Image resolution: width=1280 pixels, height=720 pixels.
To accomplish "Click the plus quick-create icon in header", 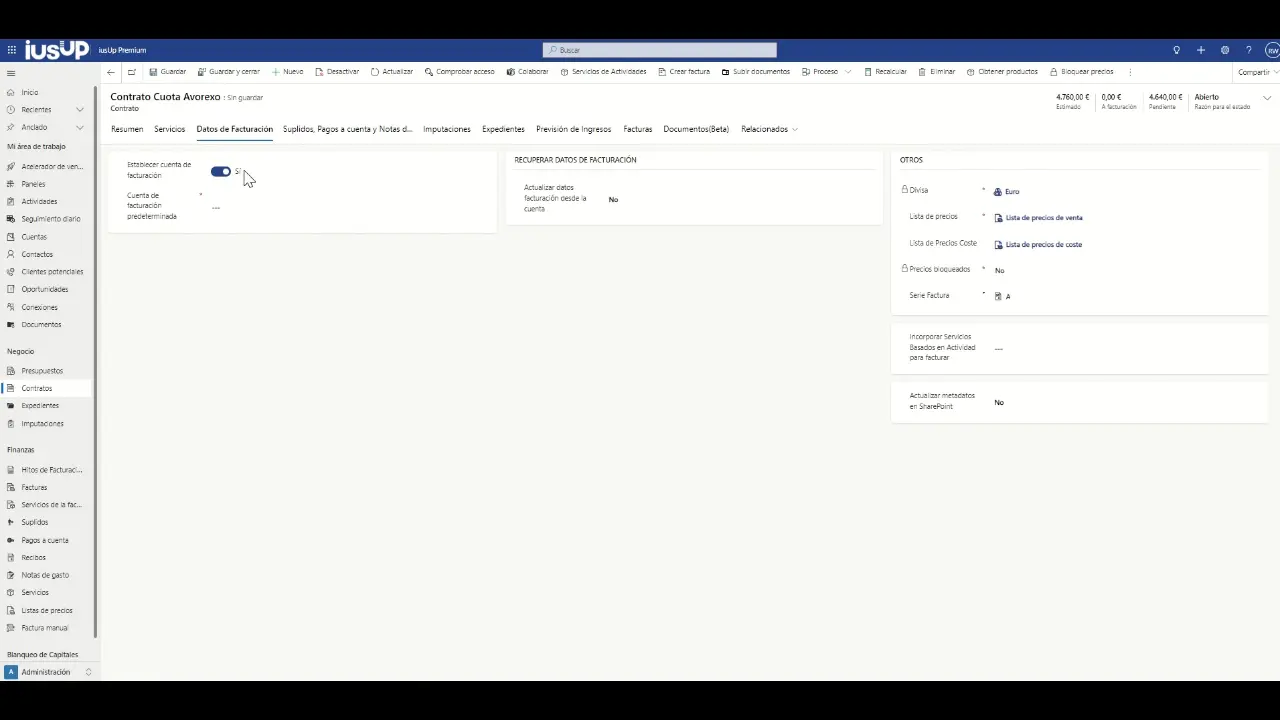I will click(1200, 50).
